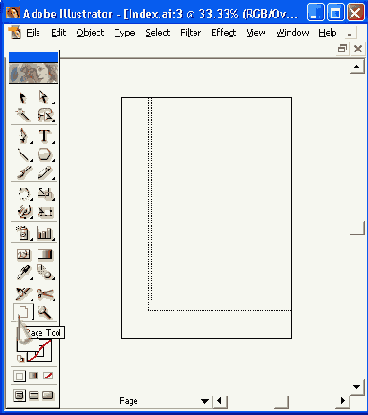Image resolution: width=368 pixels, height=415 pixels.
Task: Open the Type menu
Action: 125,33
